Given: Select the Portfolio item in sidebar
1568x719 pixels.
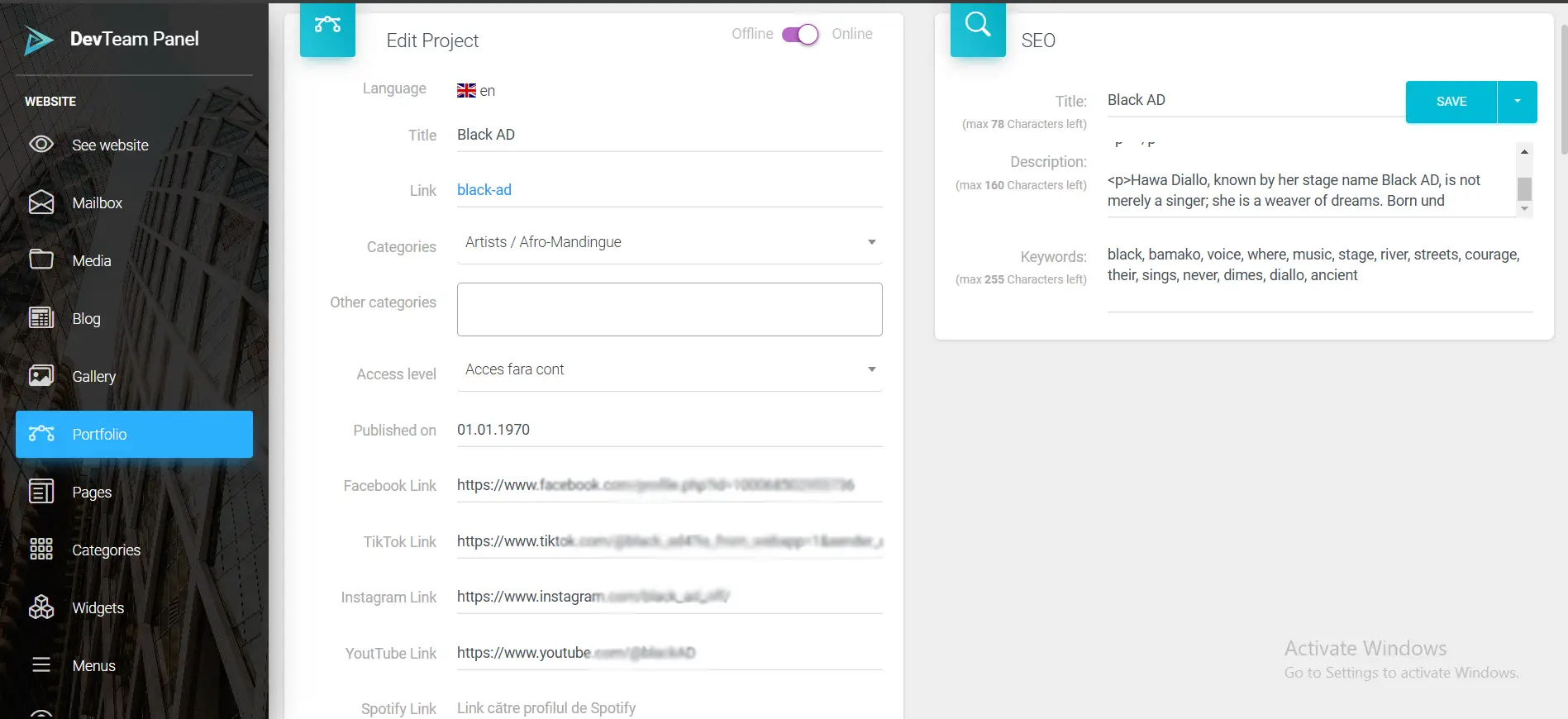Looking at the screenshot, I should 134,434.
